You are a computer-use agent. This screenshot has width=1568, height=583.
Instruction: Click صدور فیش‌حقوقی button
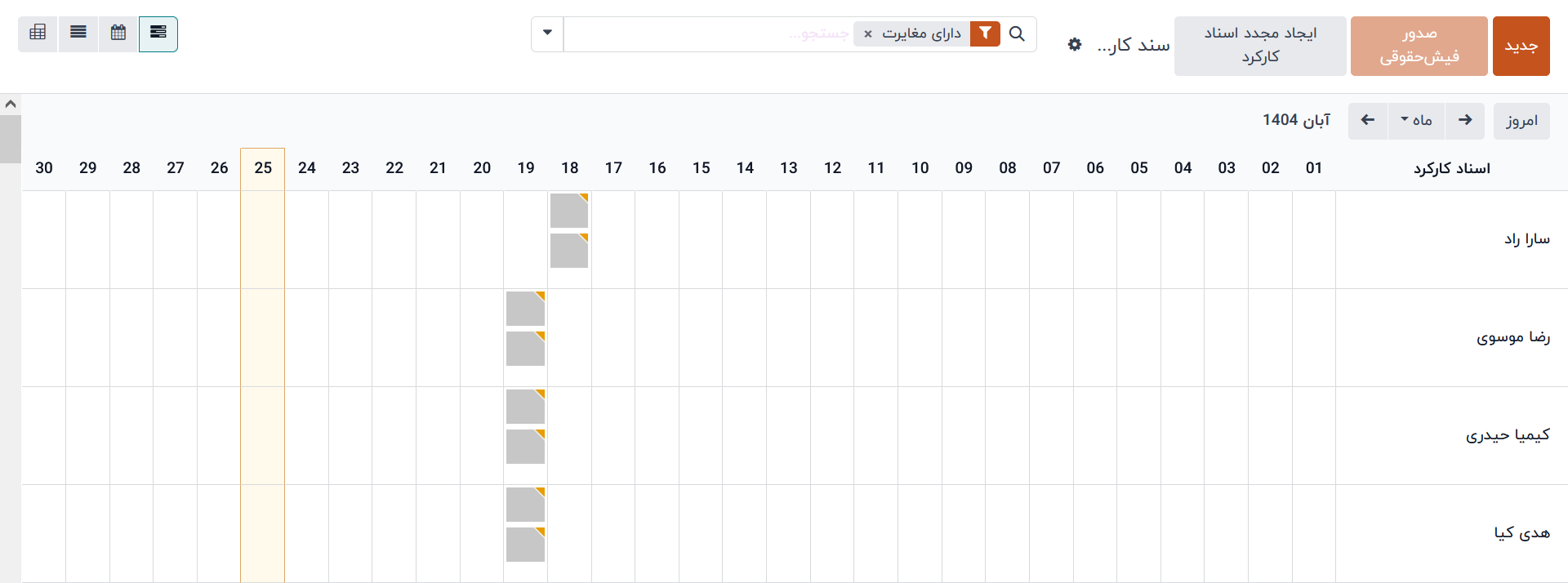pyautogui.click(x=1419, y=46)
